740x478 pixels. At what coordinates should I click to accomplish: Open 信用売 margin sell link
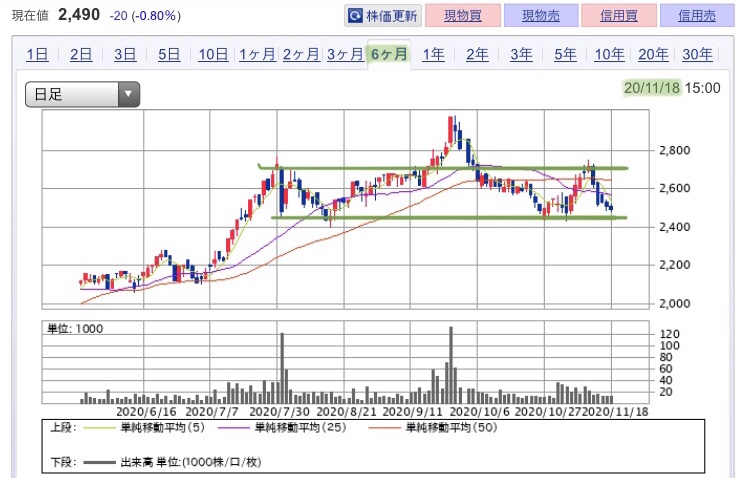coord(697,16)
